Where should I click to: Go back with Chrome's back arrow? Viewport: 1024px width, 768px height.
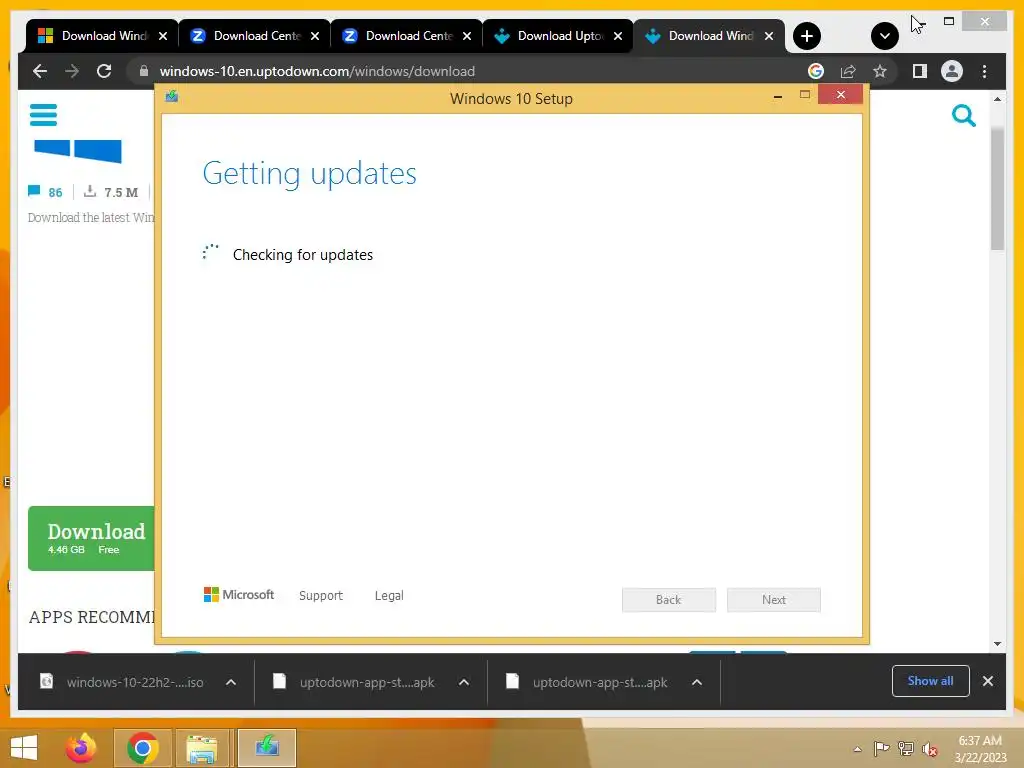pos(40,71)
